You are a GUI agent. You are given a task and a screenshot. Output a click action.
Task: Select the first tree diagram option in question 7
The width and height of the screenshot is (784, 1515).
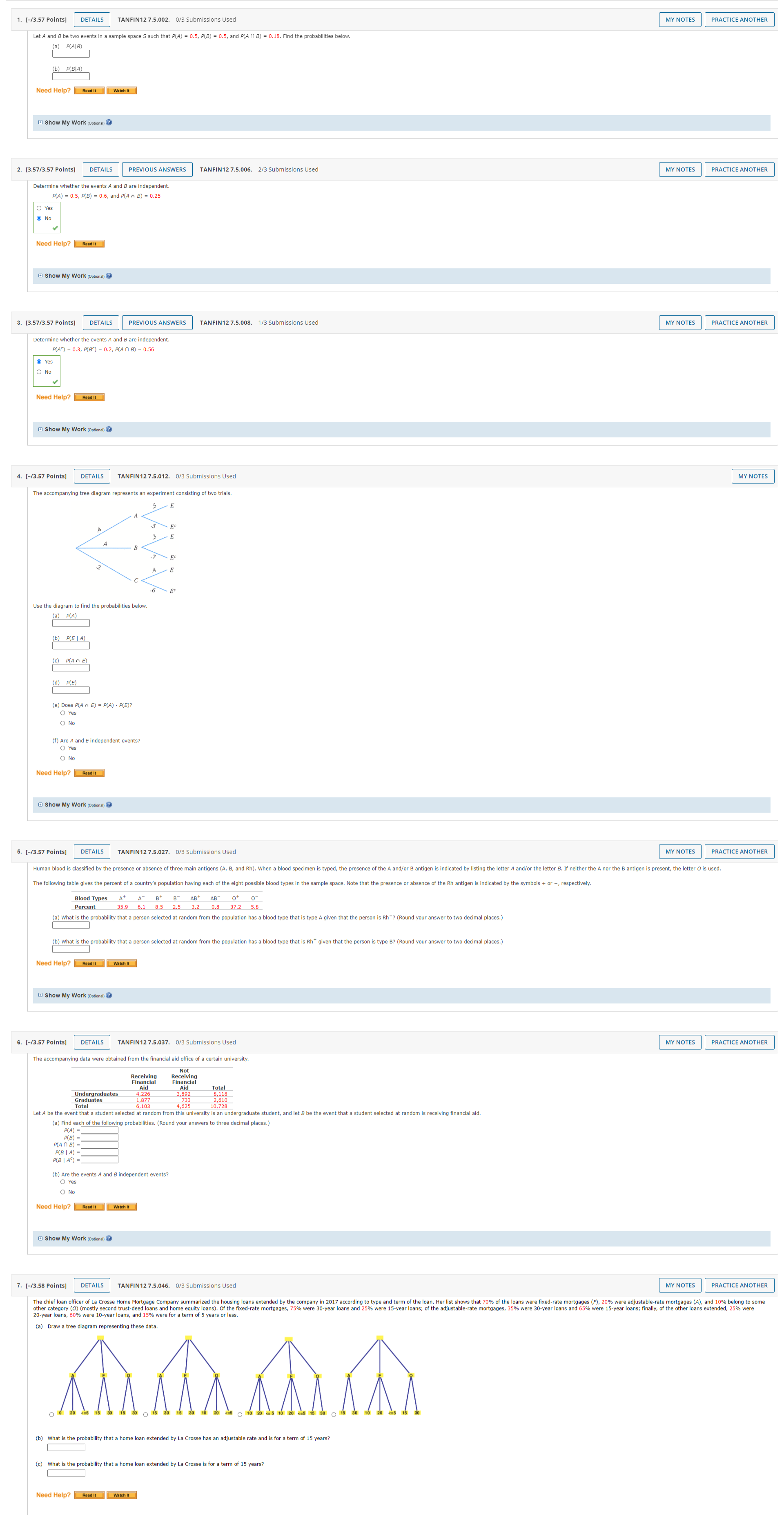click(x=52, y=1415)
